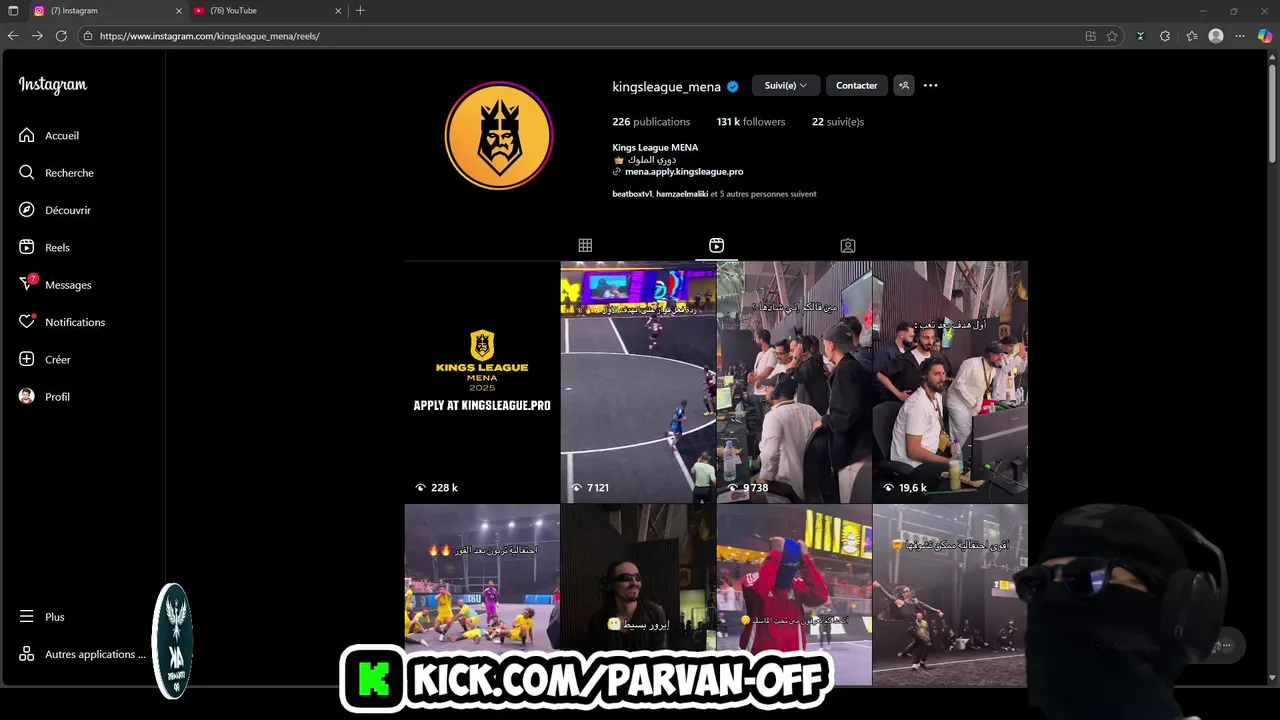Open tab actions menu at top left
The width and height of the screenshot is (1280, 720).
pyautogui.click(x=13, y=10)
